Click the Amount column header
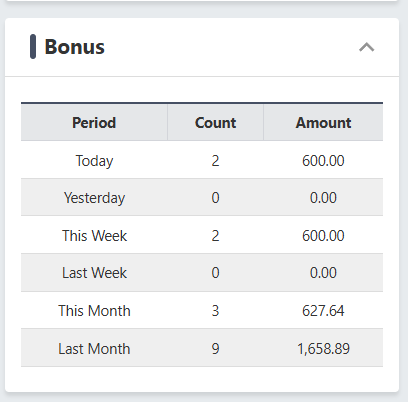 click(323, 123)
